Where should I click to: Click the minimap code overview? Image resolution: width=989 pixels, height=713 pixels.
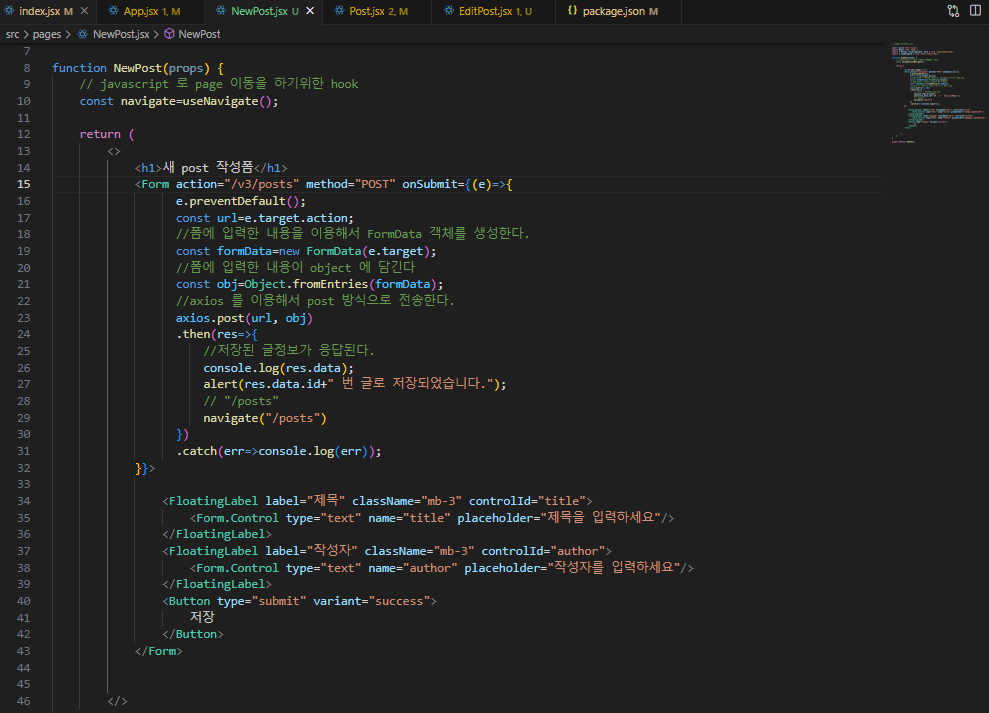pyautogui.click(x=937, y=93)
